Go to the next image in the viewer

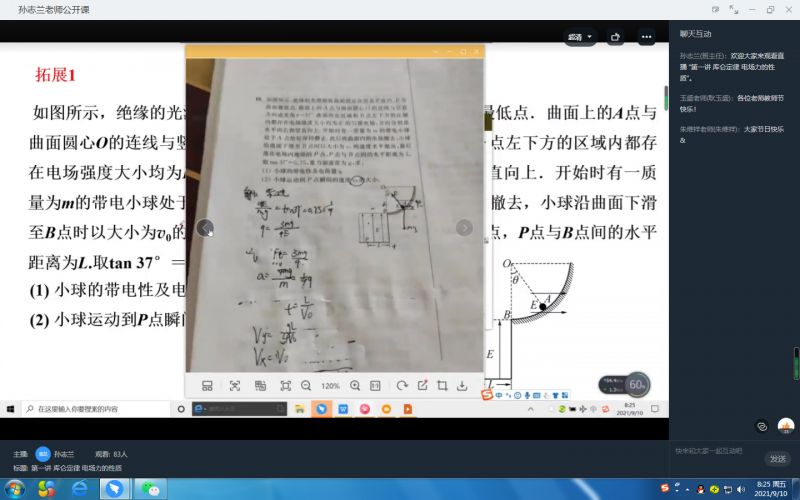pos(464,228)
